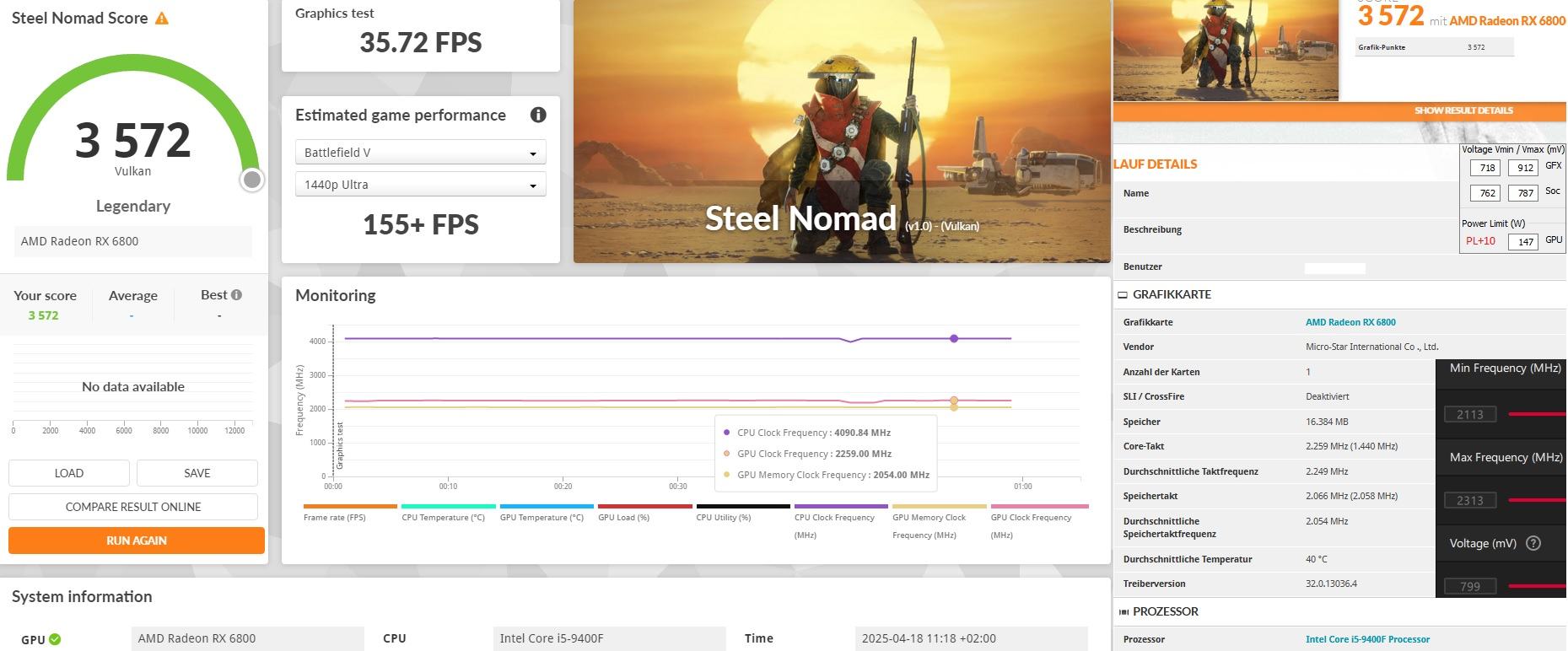Viewport: 1568px width, 651px height.
Task: Click the Voltage (mV) red slider
Action: (1537, 585)
